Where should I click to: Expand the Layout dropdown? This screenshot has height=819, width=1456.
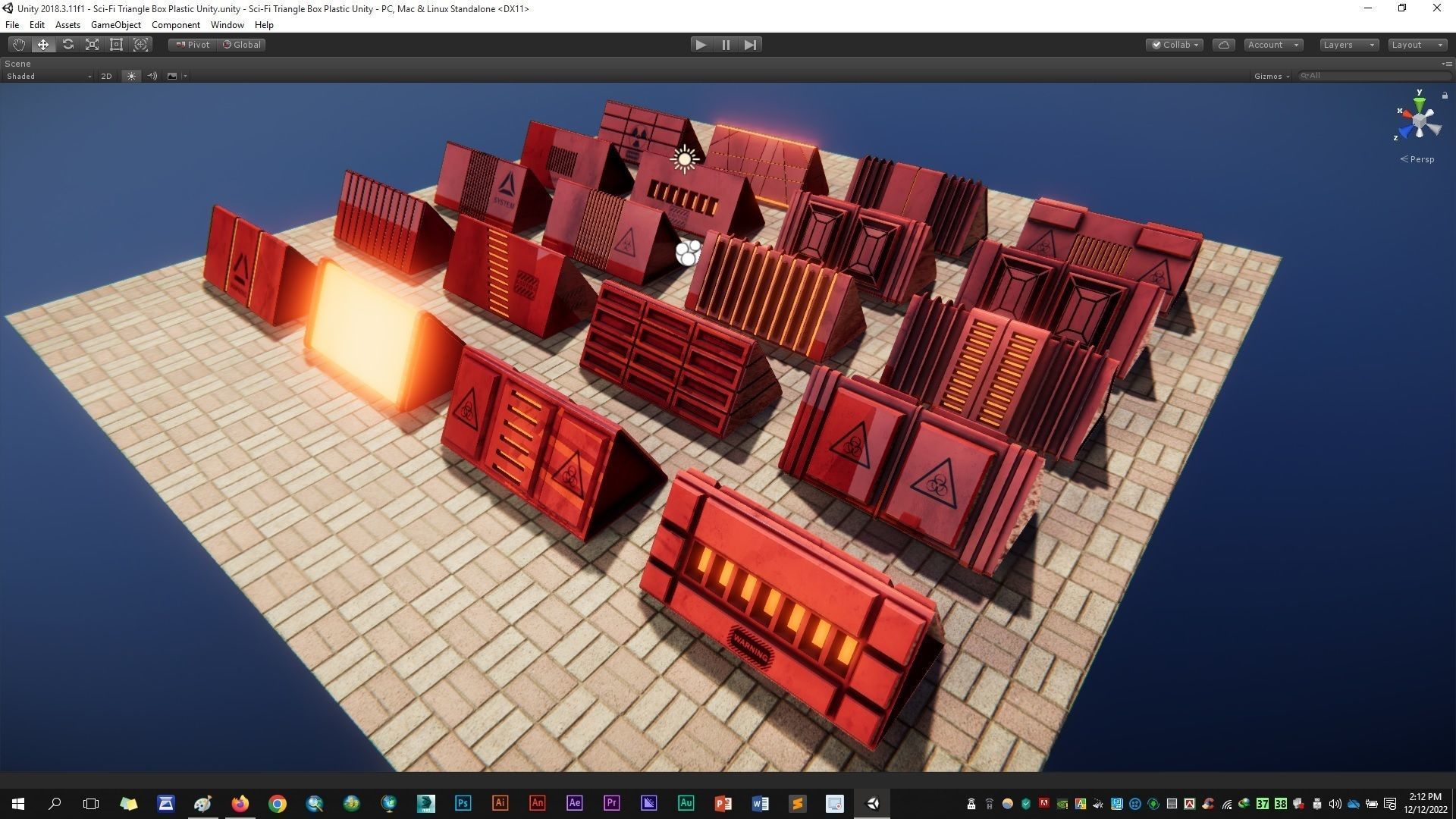coord(1417,45)
